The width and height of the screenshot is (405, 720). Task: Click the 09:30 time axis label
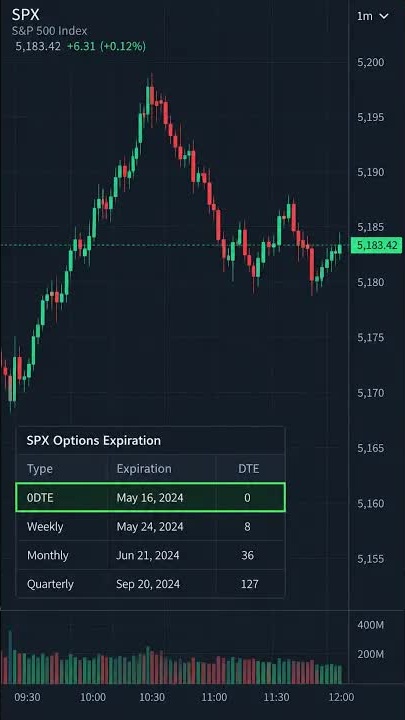click(x=27, y=697)
